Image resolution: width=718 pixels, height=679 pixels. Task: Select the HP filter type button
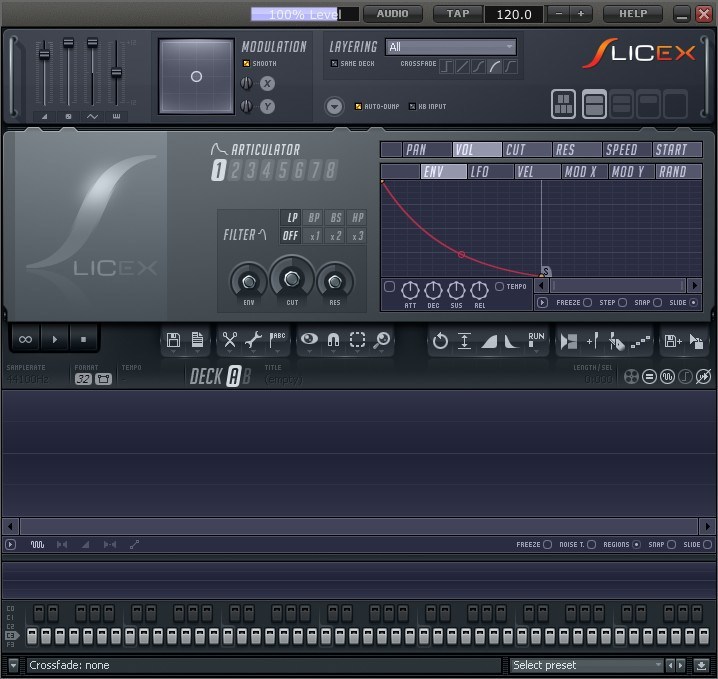pyautogui.click(x=357, y=217)
